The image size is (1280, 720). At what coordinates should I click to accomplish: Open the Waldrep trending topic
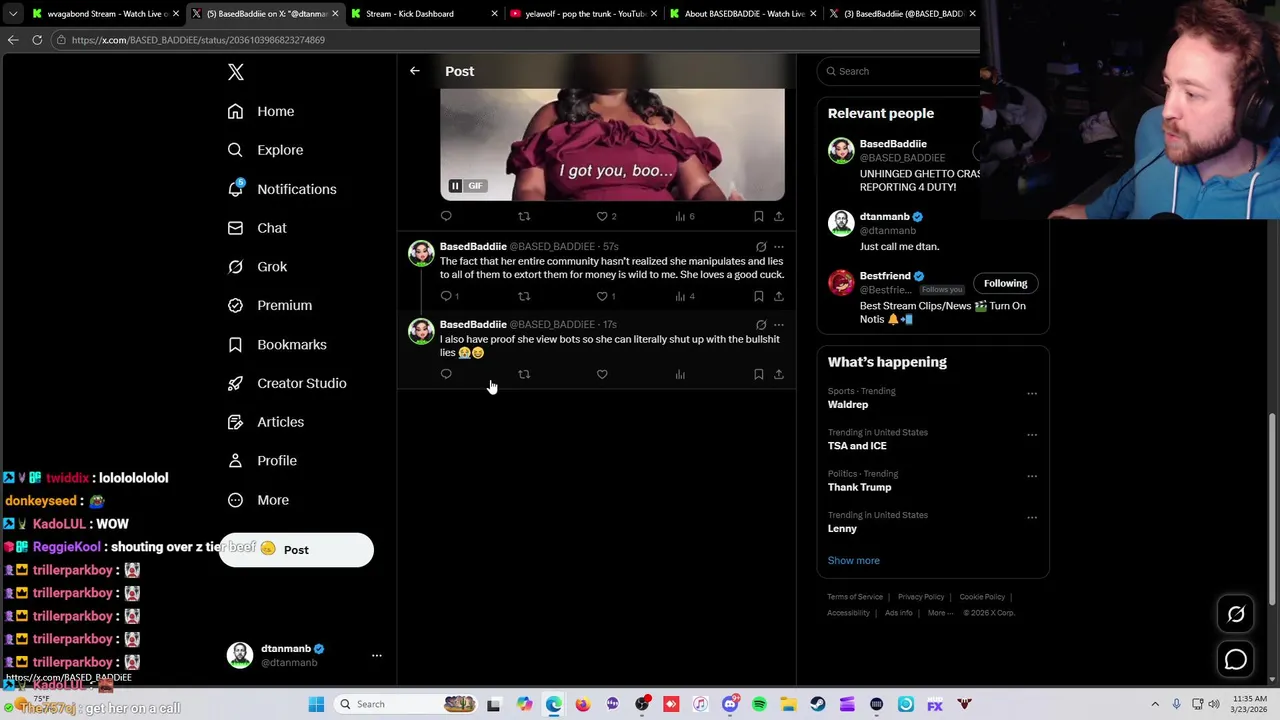848,405
